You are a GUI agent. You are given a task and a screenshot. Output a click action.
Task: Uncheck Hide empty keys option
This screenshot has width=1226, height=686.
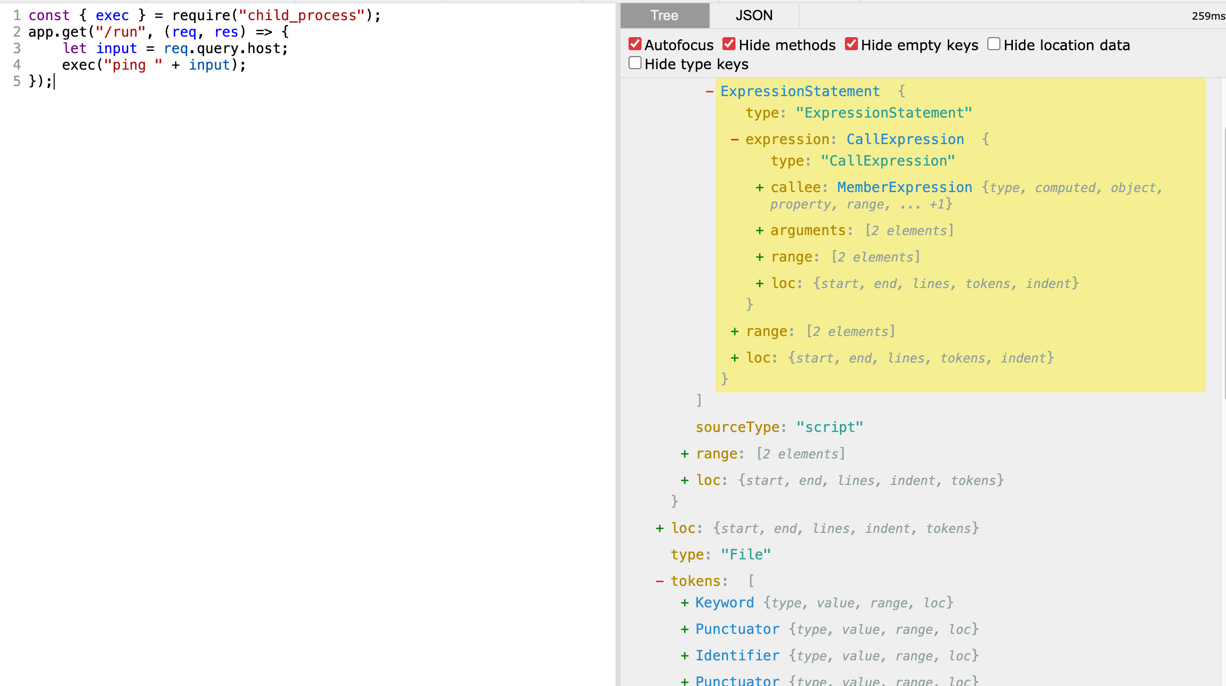tap(851, 44)
